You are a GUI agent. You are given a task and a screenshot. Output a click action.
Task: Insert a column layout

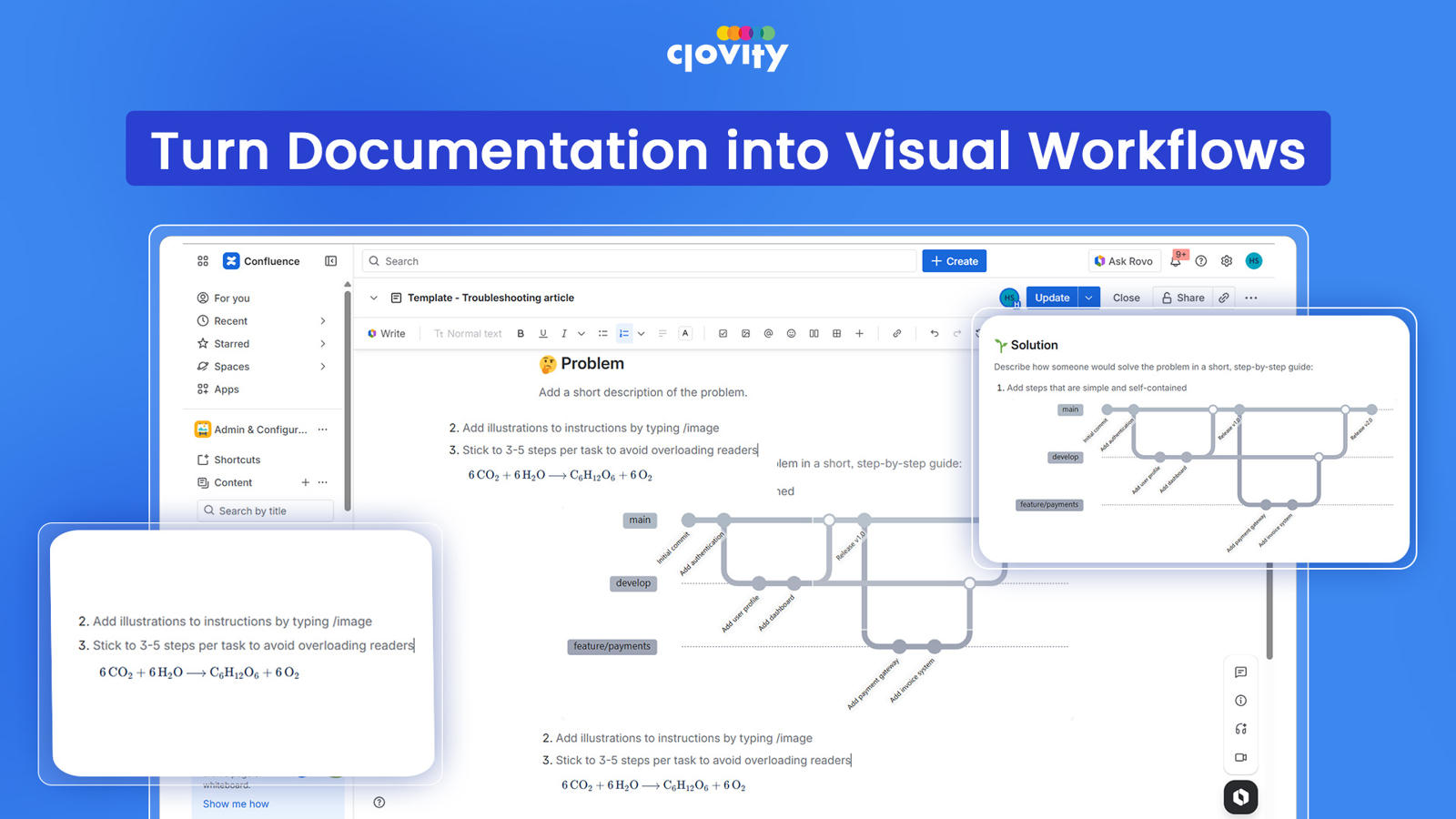point(814,334)
